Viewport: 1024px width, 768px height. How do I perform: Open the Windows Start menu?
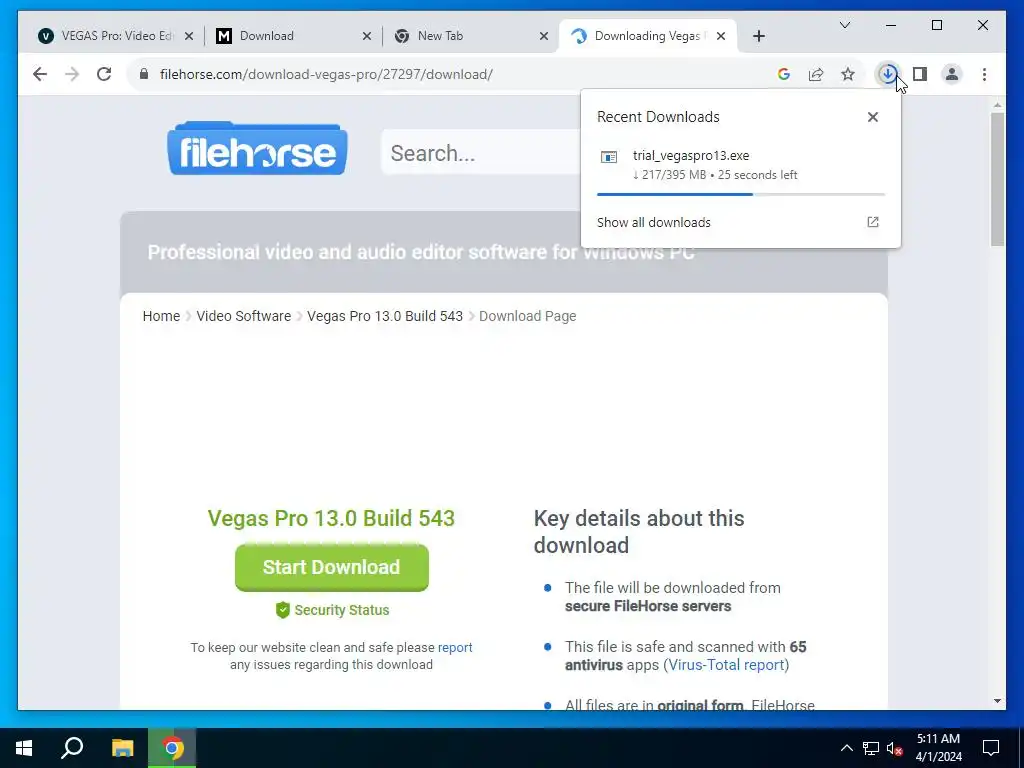pos(24,748)
